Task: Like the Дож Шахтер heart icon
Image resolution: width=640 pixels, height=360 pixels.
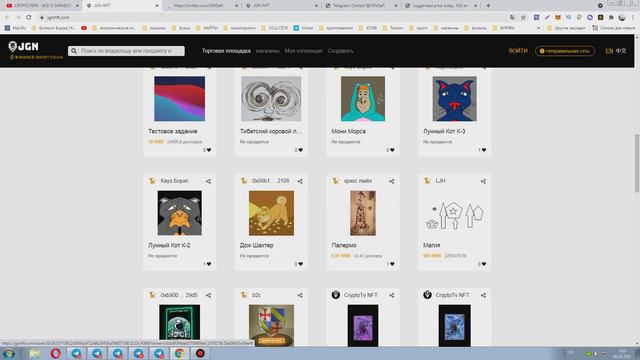Action: (x=300, y=264)
